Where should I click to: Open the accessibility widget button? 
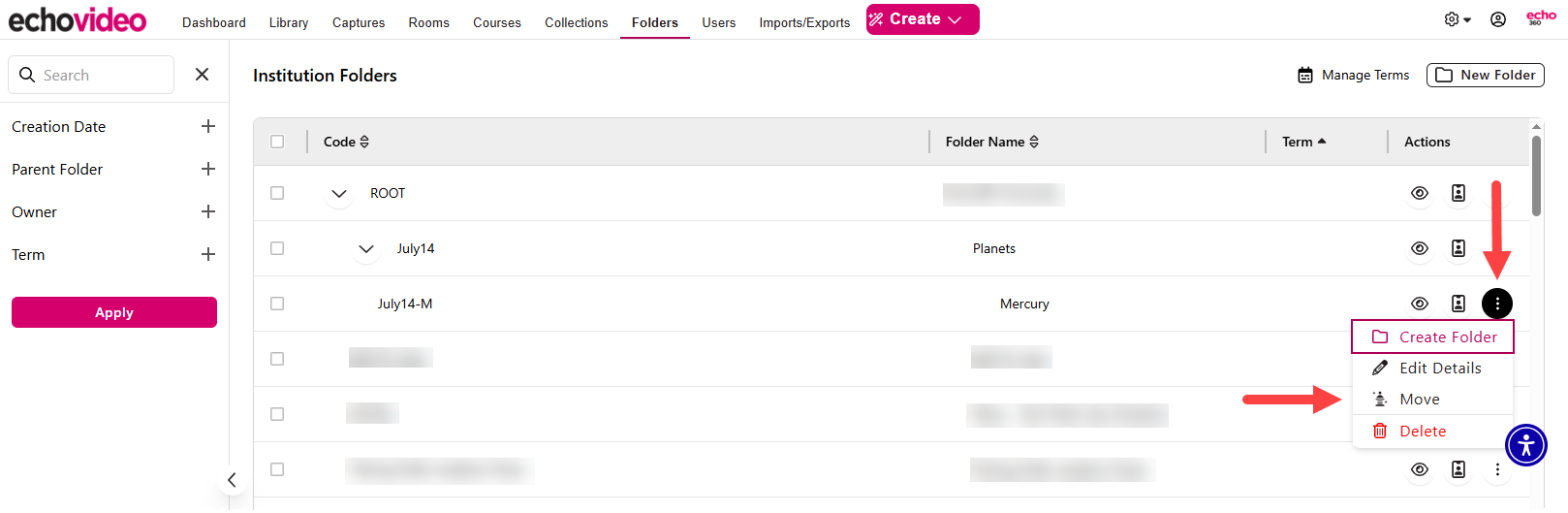click(1526, 445)
